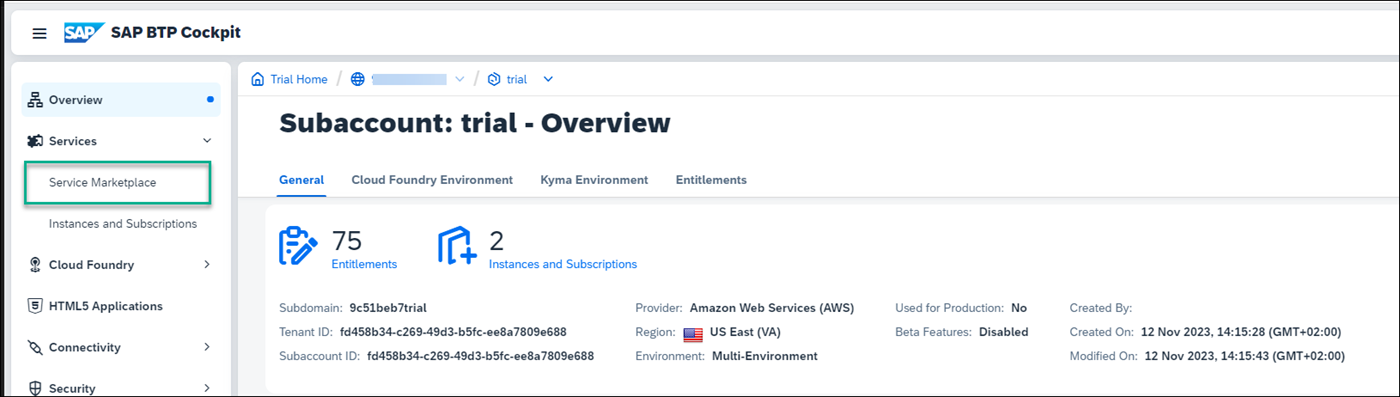Screen dimensions: 1400x397
Task: Click the Multi-Environment value
Action: click(765, 356)
